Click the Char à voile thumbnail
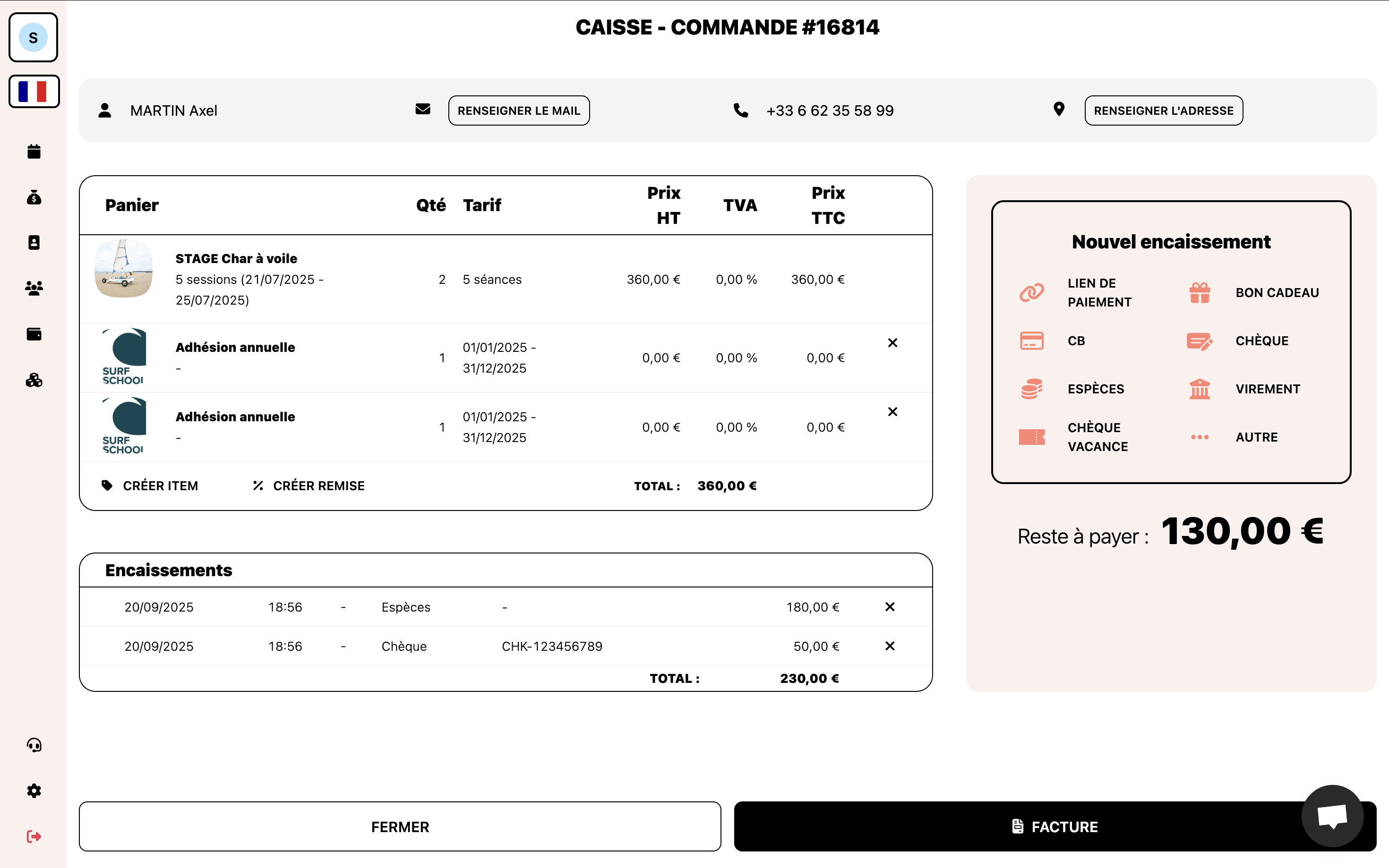 [123, 269]
